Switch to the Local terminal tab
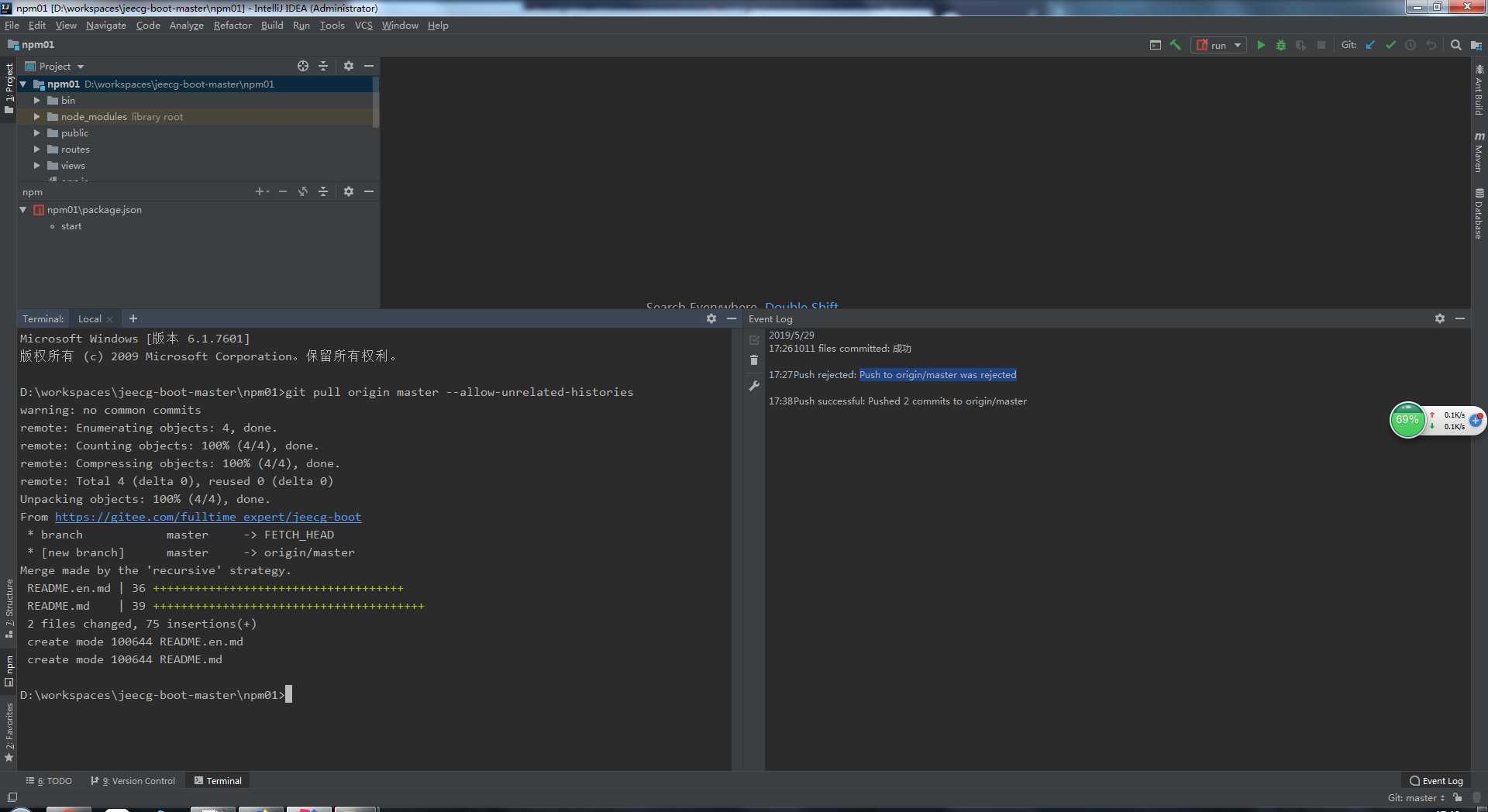The width and height of the screenshot is (1488, 812). 89,318
